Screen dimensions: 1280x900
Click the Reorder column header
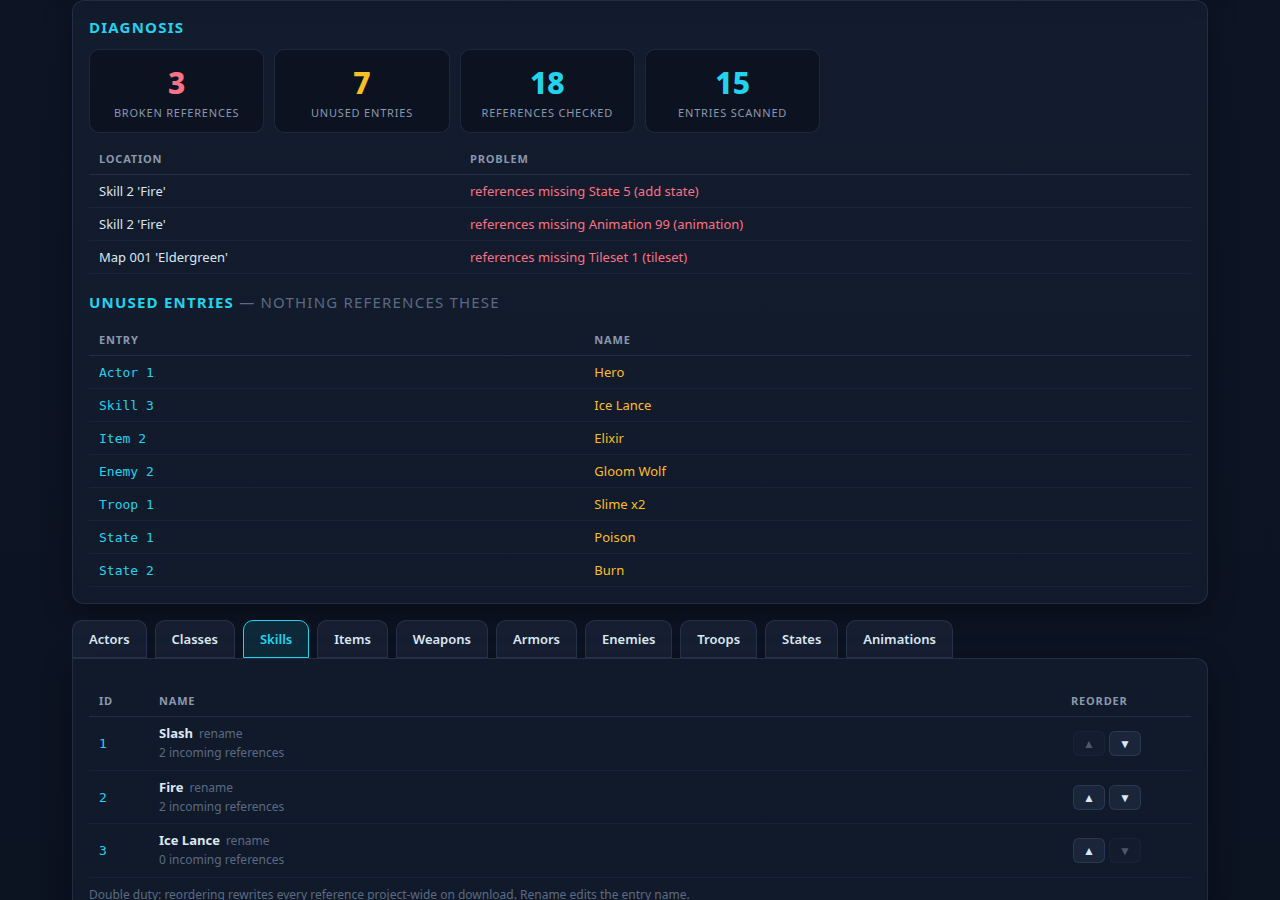point(1099,702)
